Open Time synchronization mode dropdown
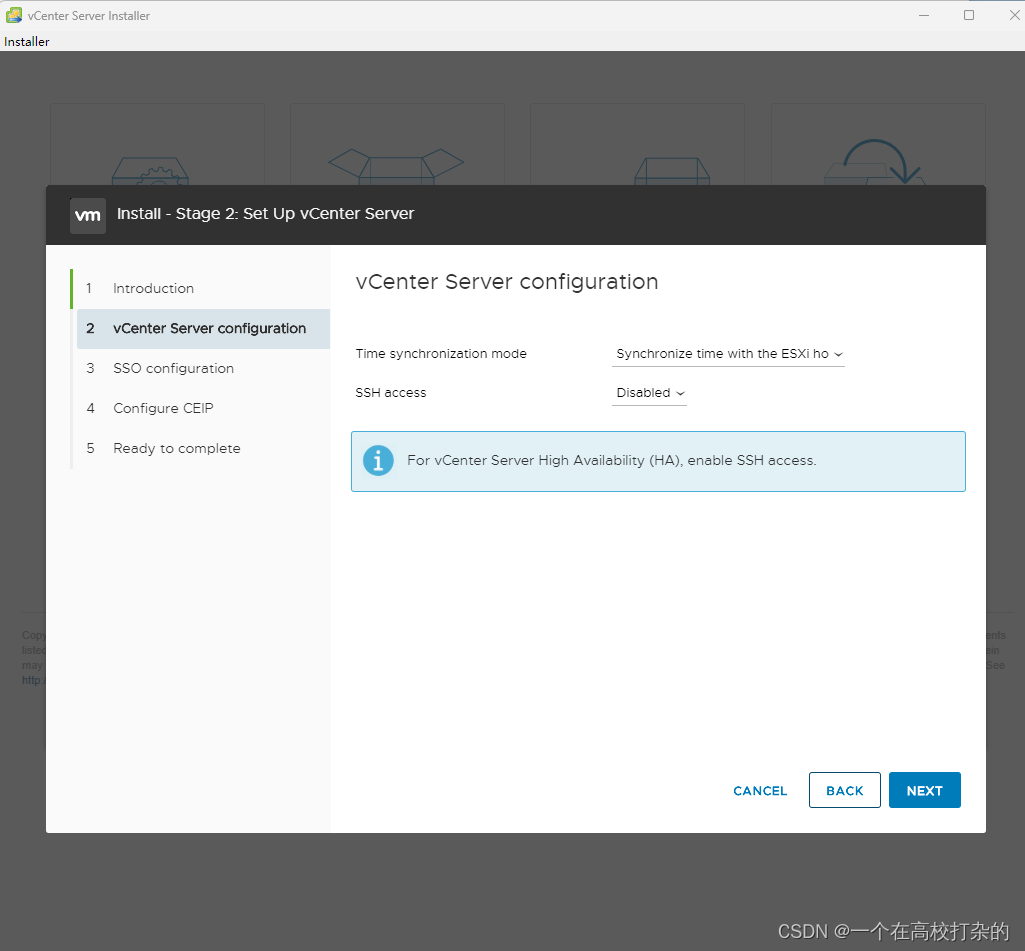Image resolution: width=1025 pixels, height=951 pixels. (728, 354)
